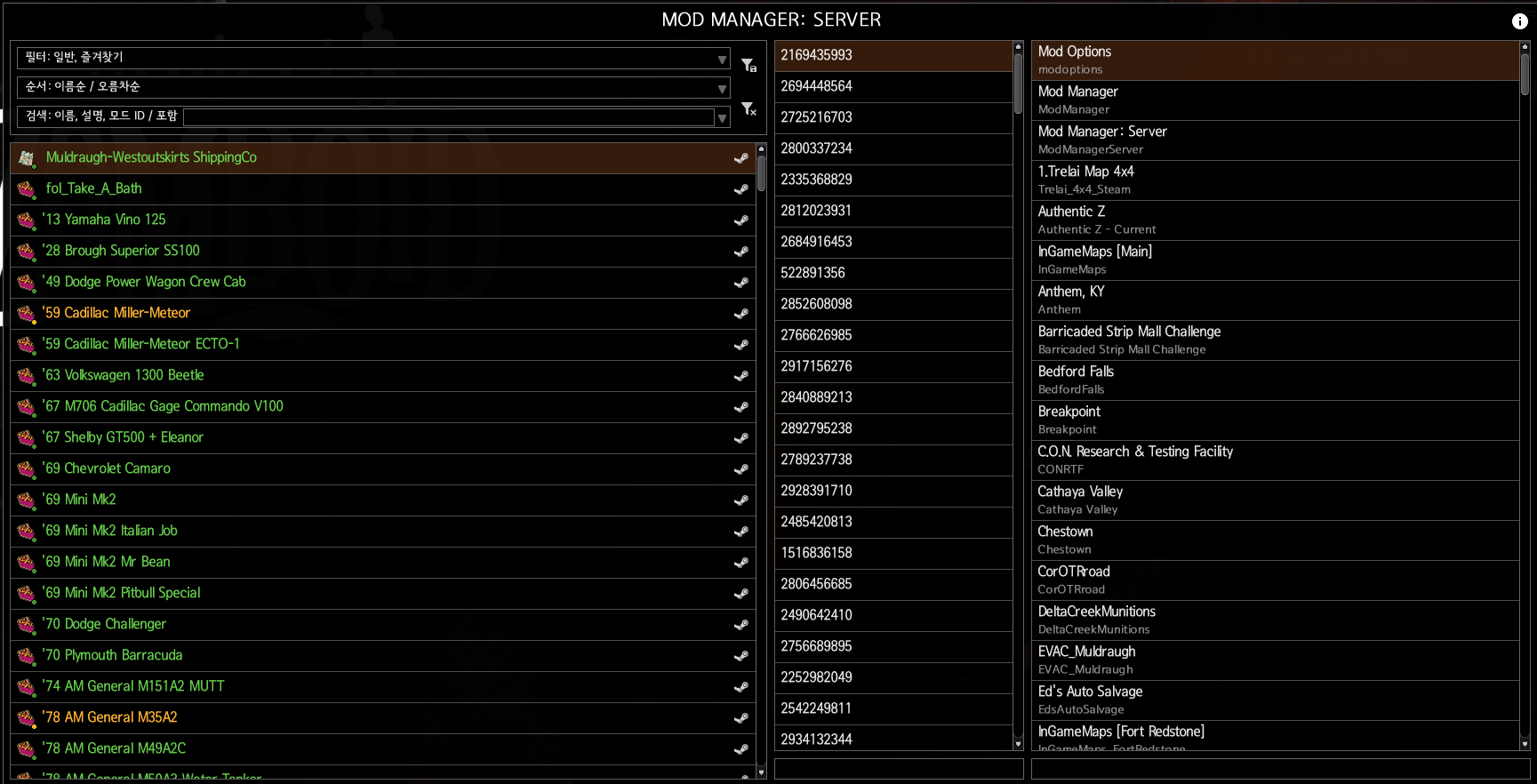Click the mod ID list scrollbar thumb
This screenshot has height=784, width=1537.
[1525, 75]
